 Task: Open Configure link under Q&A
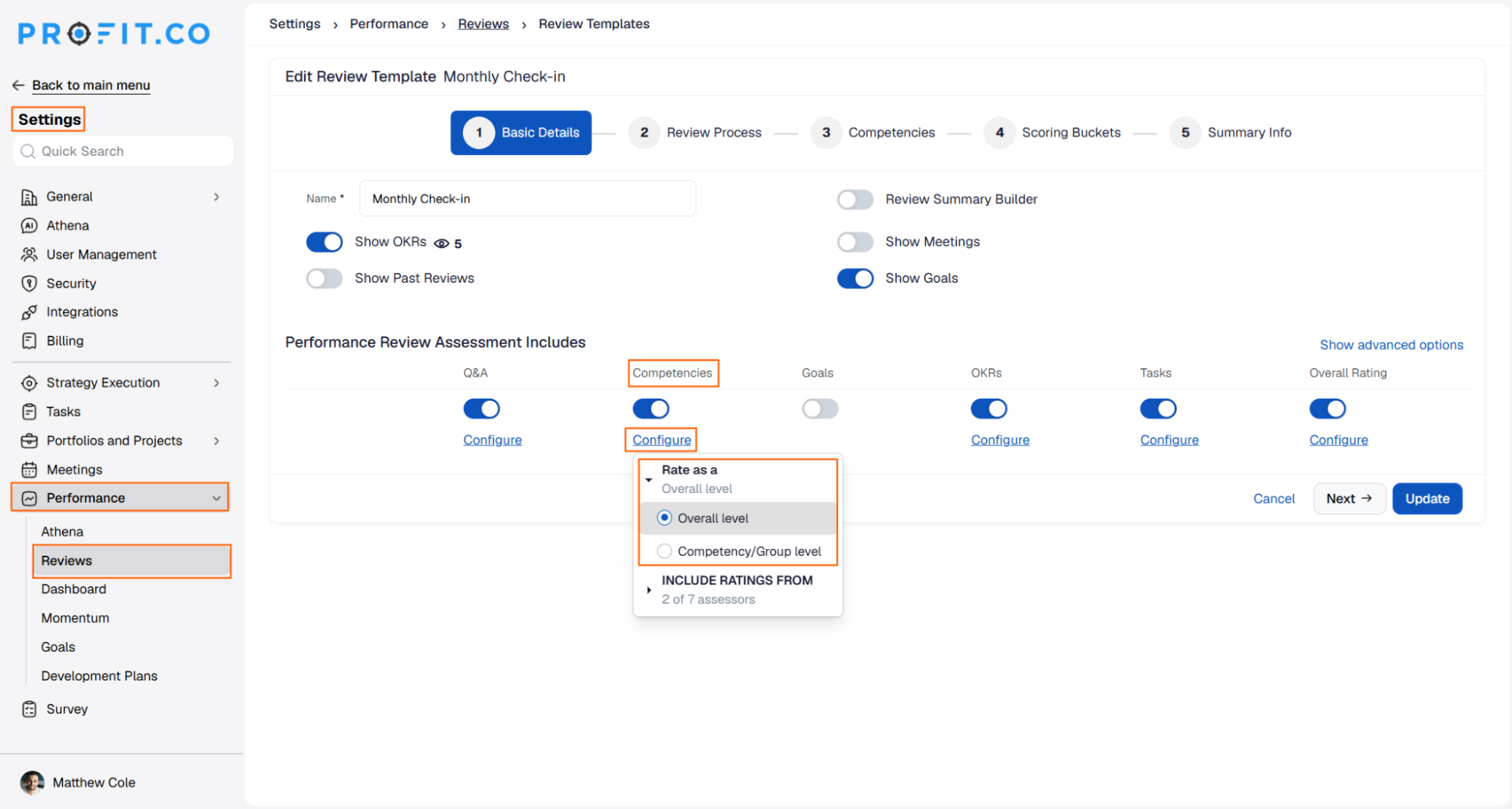pyautogui.click(x=492, y=440)
